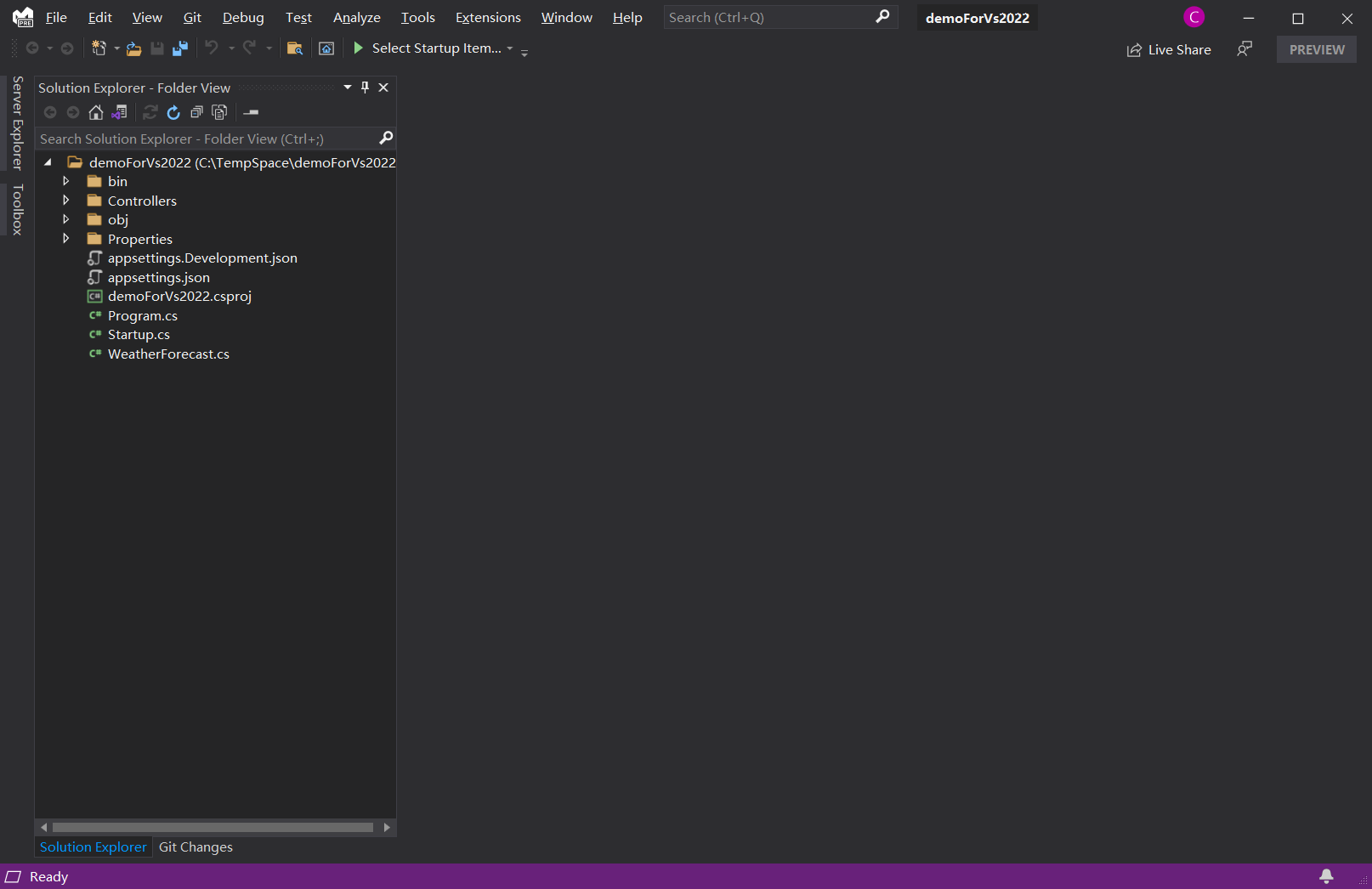Click the green Start debugging arrow

pyautogui.click(x=358, y=48)
